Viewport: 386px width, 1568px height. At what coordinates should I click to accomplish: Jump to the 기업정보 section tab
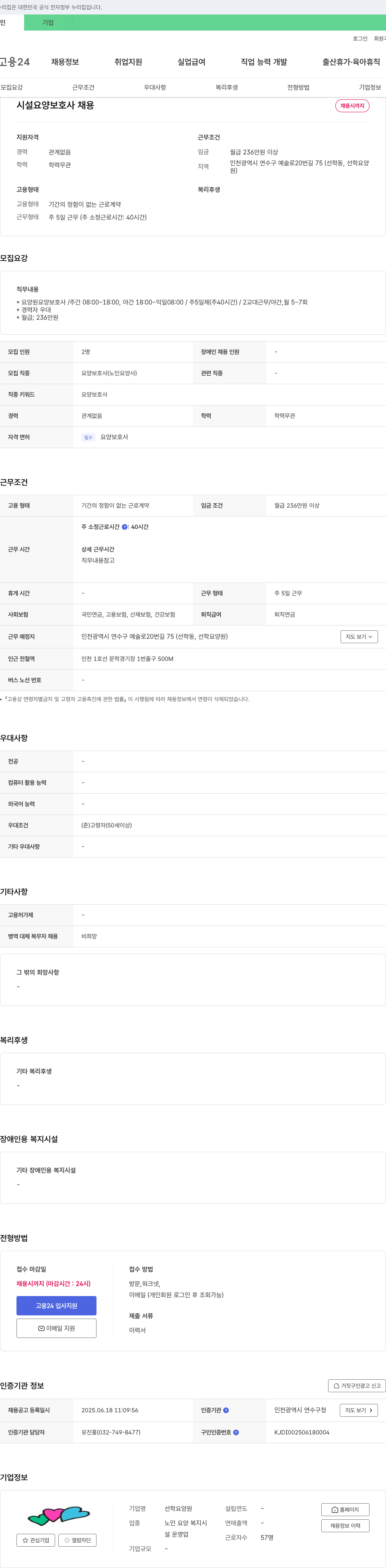[x=370, y=88]
